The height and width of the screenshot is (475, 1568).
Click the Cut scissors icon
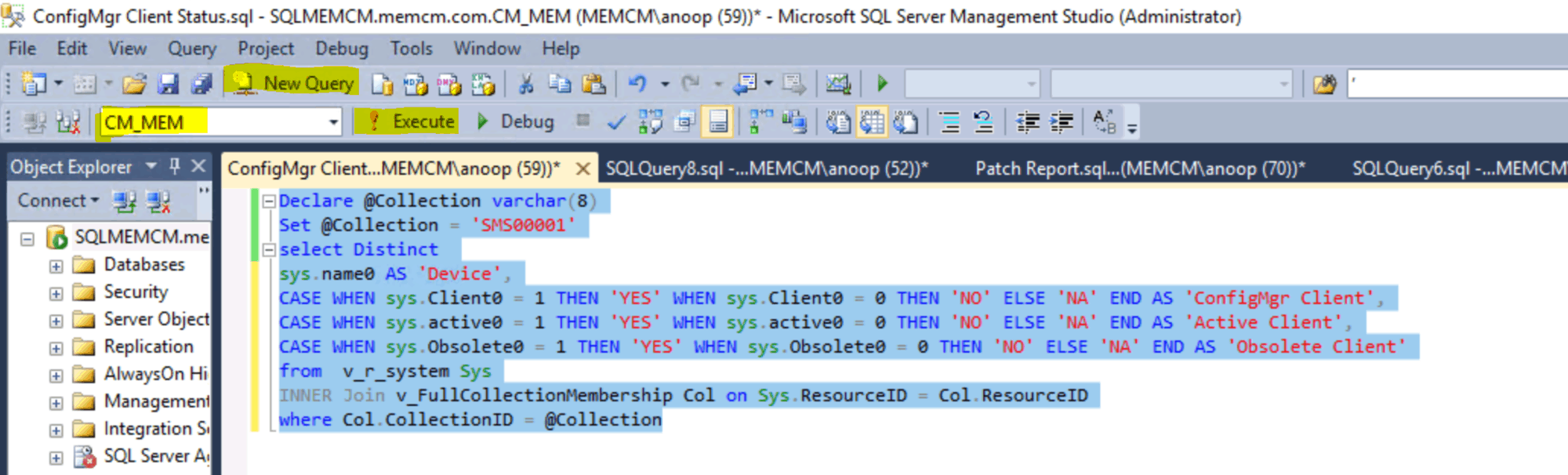(x=526, y=84)
